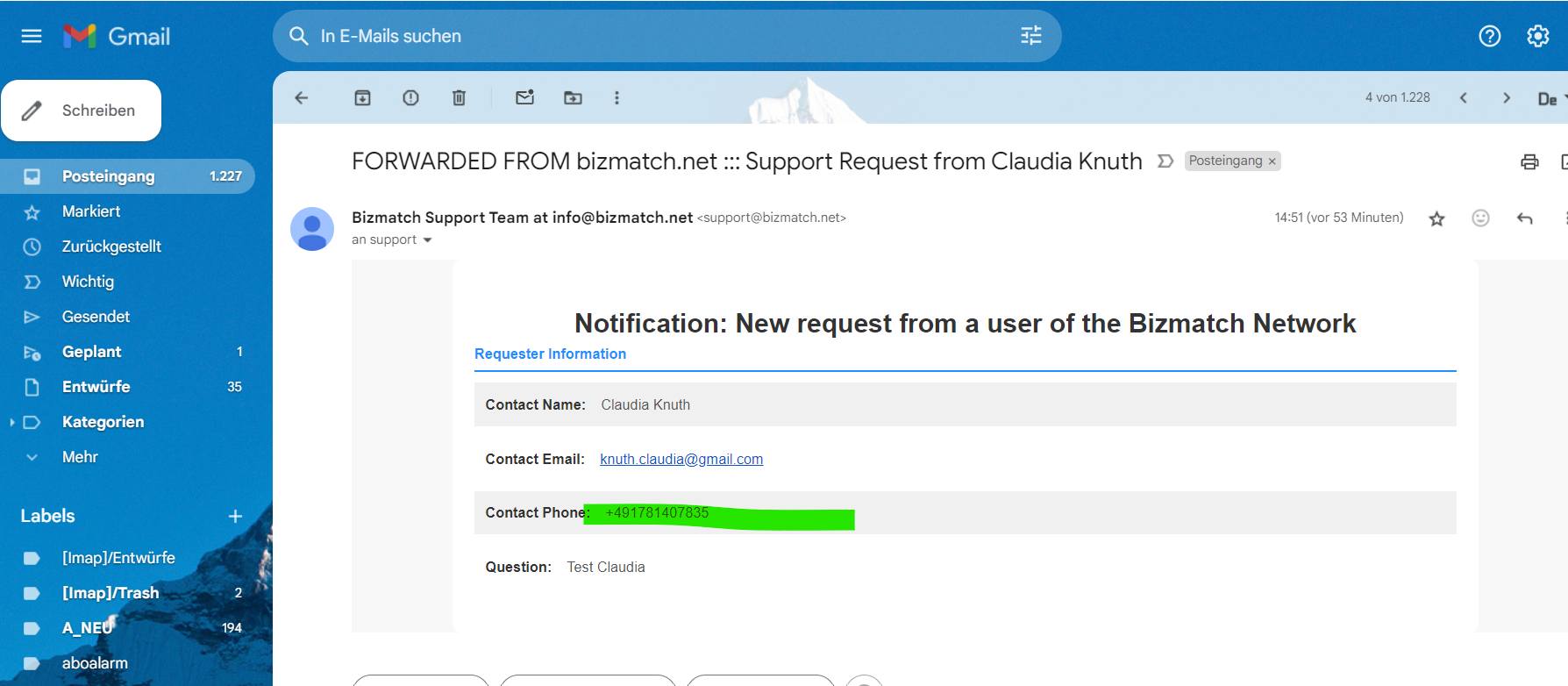Click the Schreiben compose button
This screenshot has width=1568, height=686.
(82, 111)
